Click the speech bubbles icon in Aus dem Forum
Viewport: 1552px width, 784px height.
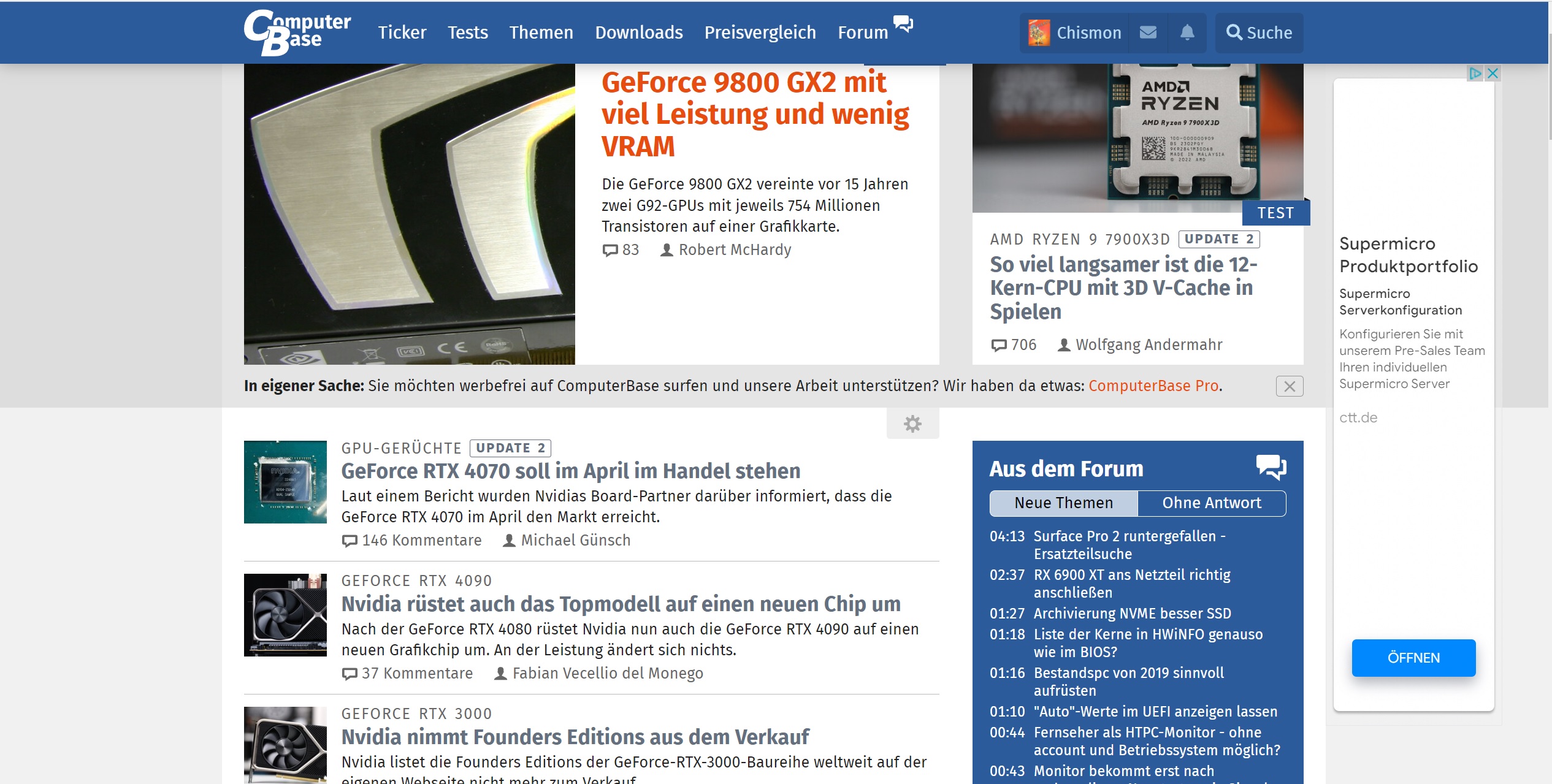pos(1271,468)
